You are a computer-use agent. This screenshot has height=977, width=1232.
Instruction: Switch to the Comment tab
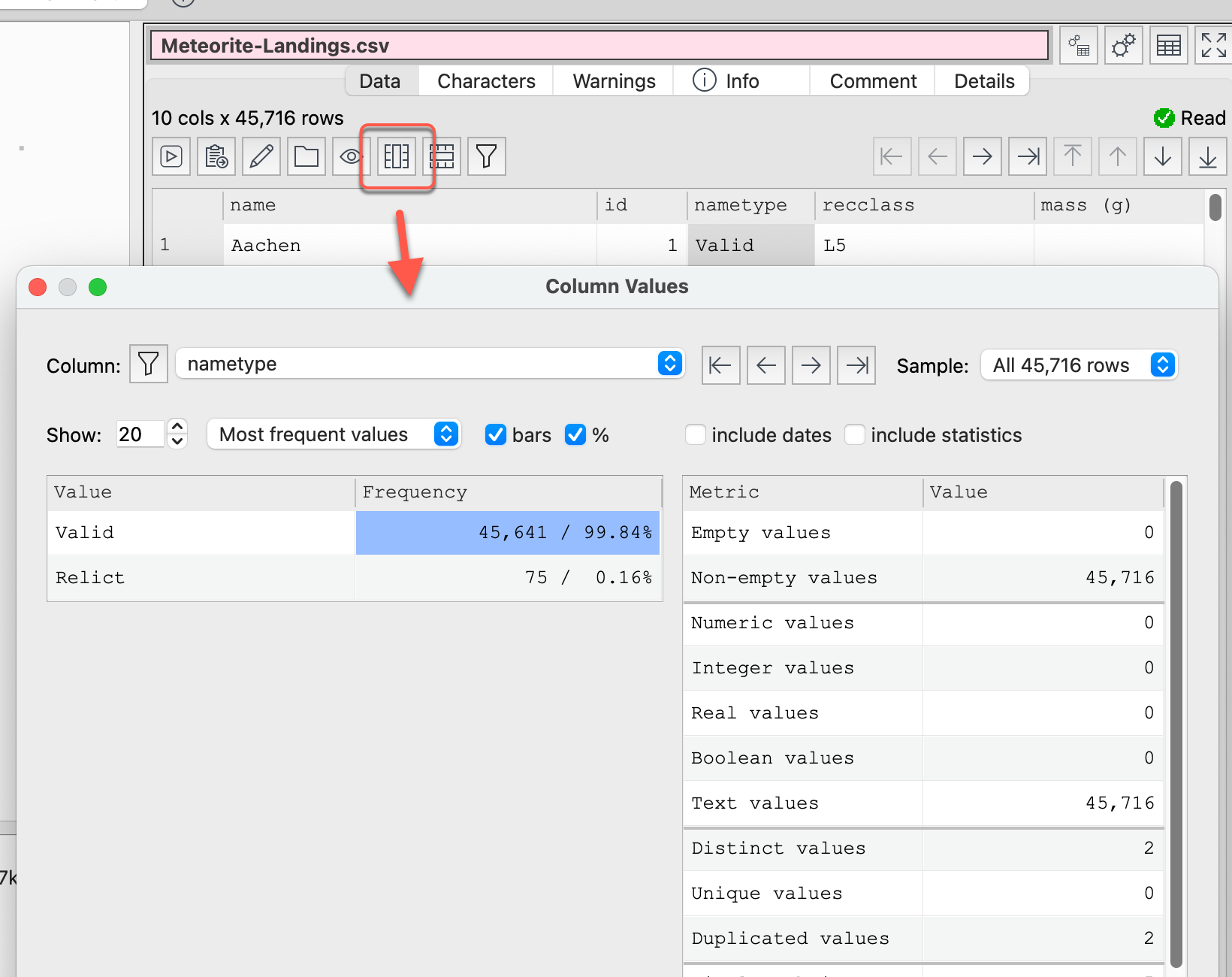point(873,81)
